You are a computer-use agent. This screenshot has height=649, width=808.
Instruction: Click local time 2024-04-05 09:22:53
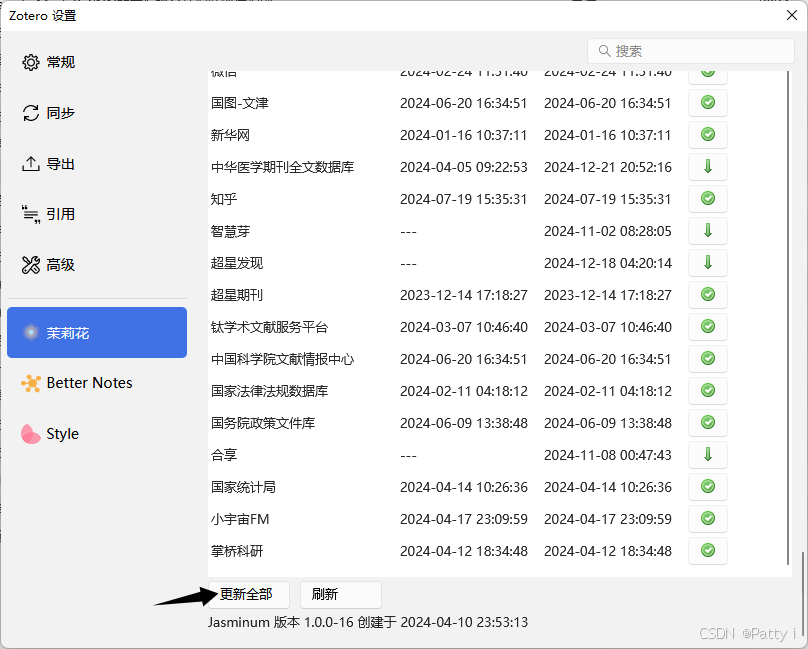[464, 167]
